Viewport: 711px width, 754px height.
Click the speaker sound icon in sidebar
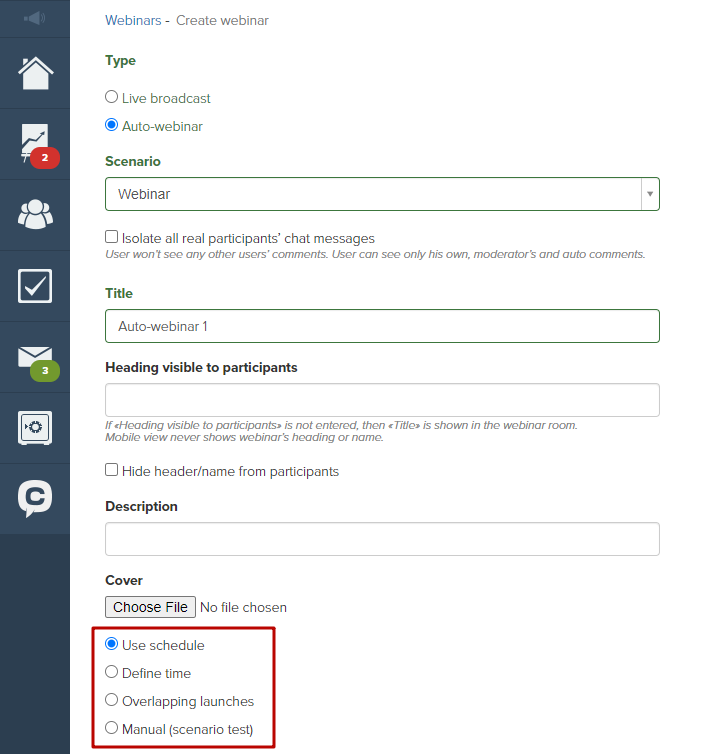click(x=35, y=18)
